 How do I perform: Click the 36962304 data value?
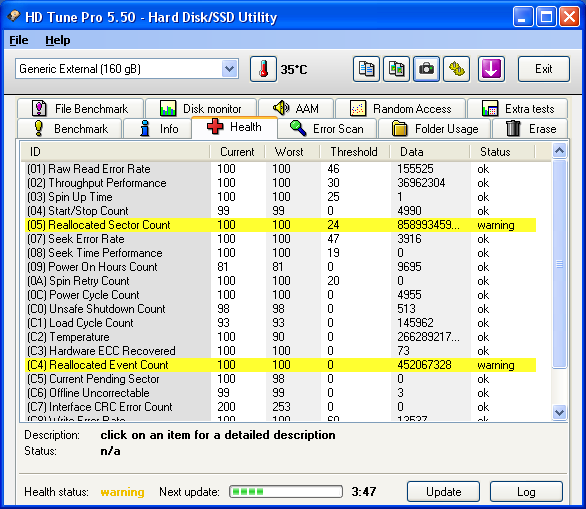coord(421,183)
